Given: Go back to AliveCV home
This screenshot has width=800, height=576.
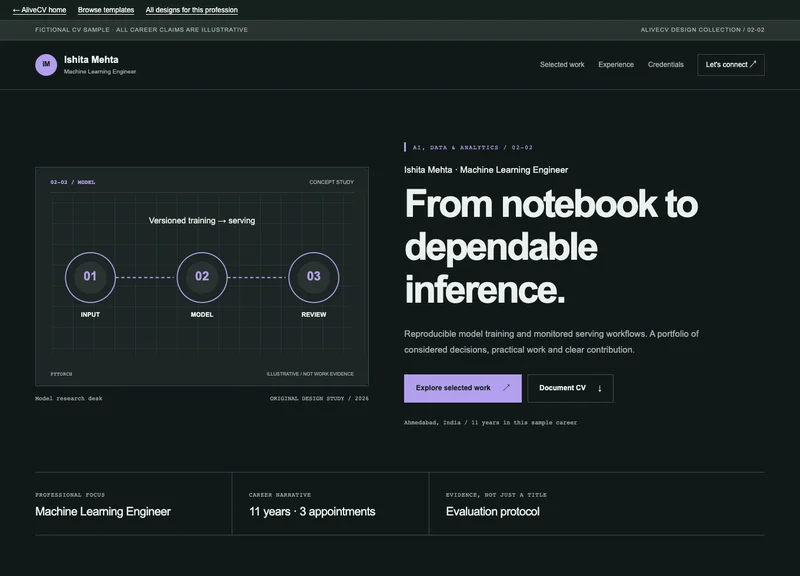Looking at the screenshot, I should pyautogui.click(x=39, y=10).
